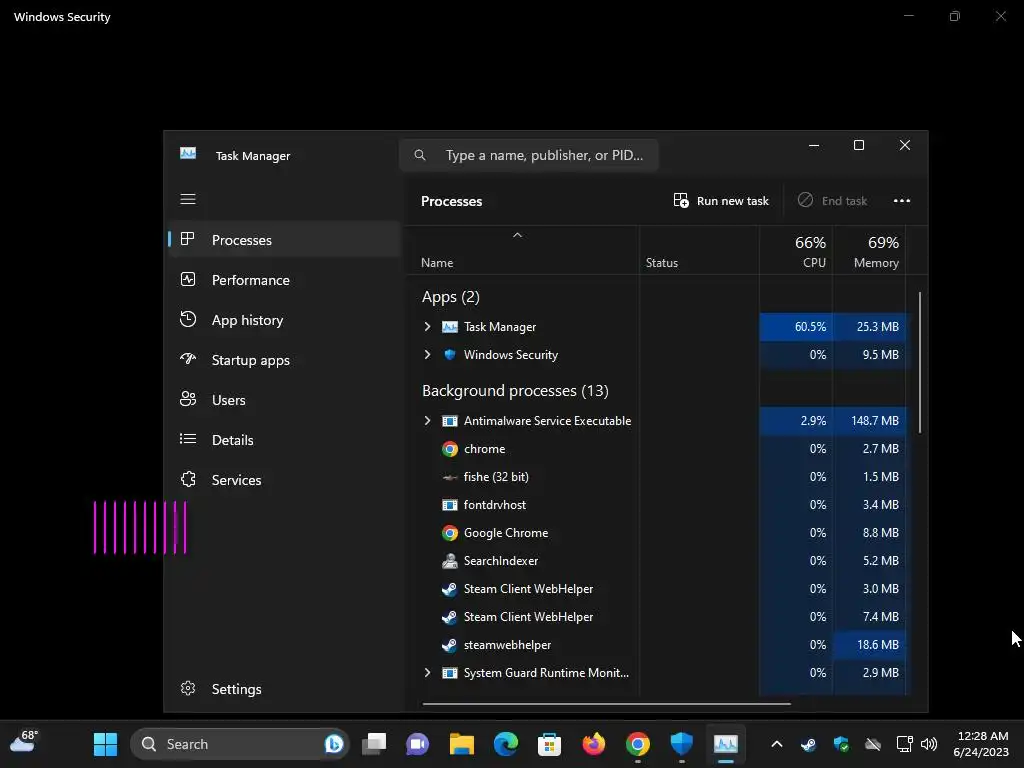The width and height of the screenshot is (1024, 768).
Task: Expand the Windows Security process row
Action: pos(427,355)
